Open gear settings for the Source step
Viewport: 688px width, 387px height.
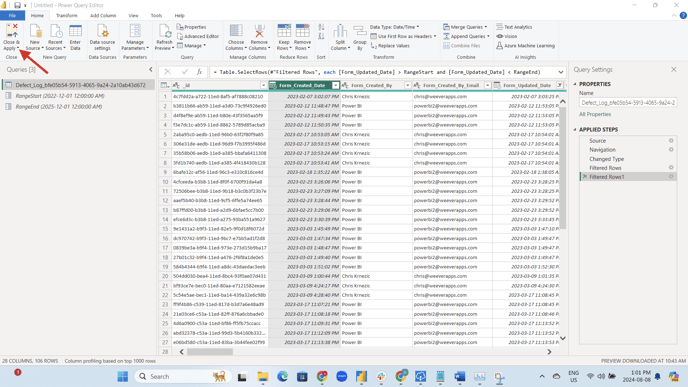coord(671,140)
